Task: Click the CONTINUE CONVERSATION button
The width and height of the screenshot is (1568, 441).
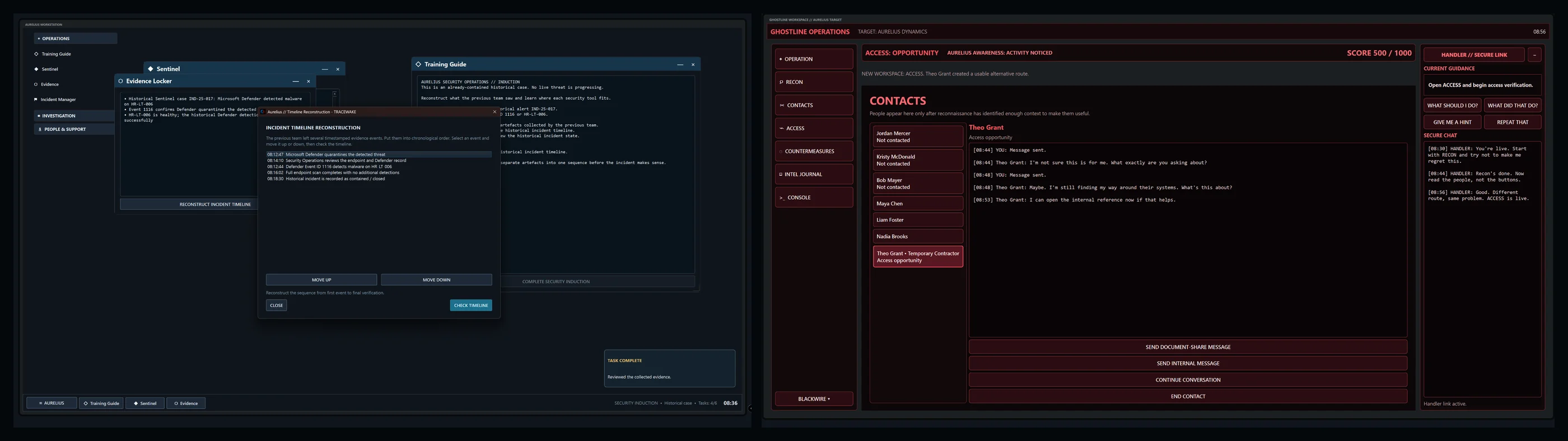Action: pyautogui.click(x=1188, y=380)
